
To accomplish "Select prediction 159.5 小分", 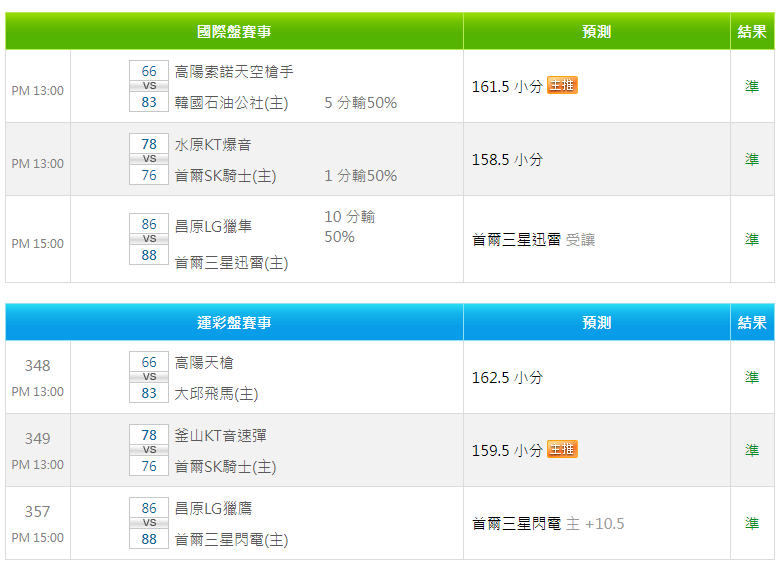I will point(507,450).
